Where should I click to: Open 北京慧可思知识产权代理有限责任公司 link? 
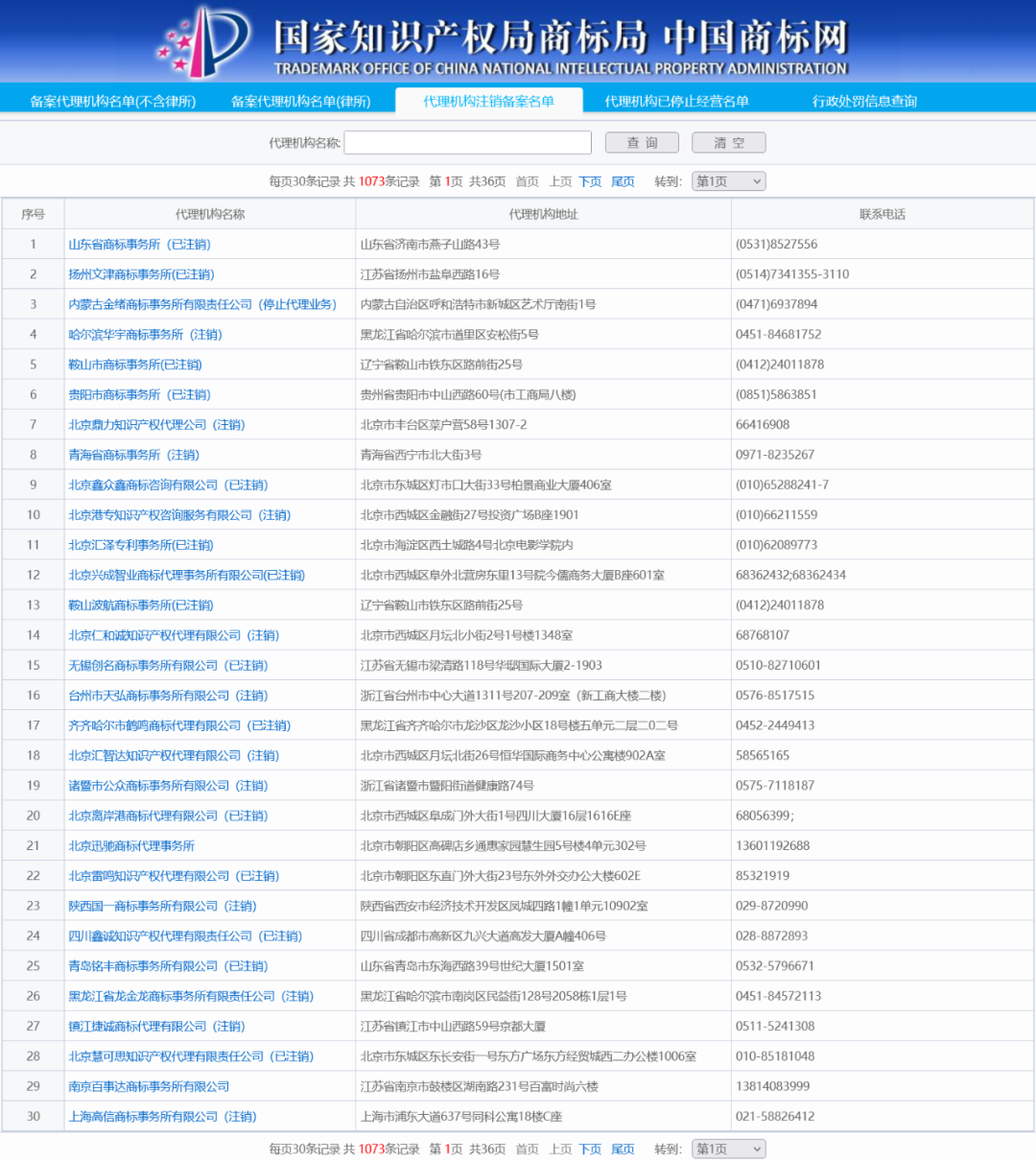(191, 1056)
